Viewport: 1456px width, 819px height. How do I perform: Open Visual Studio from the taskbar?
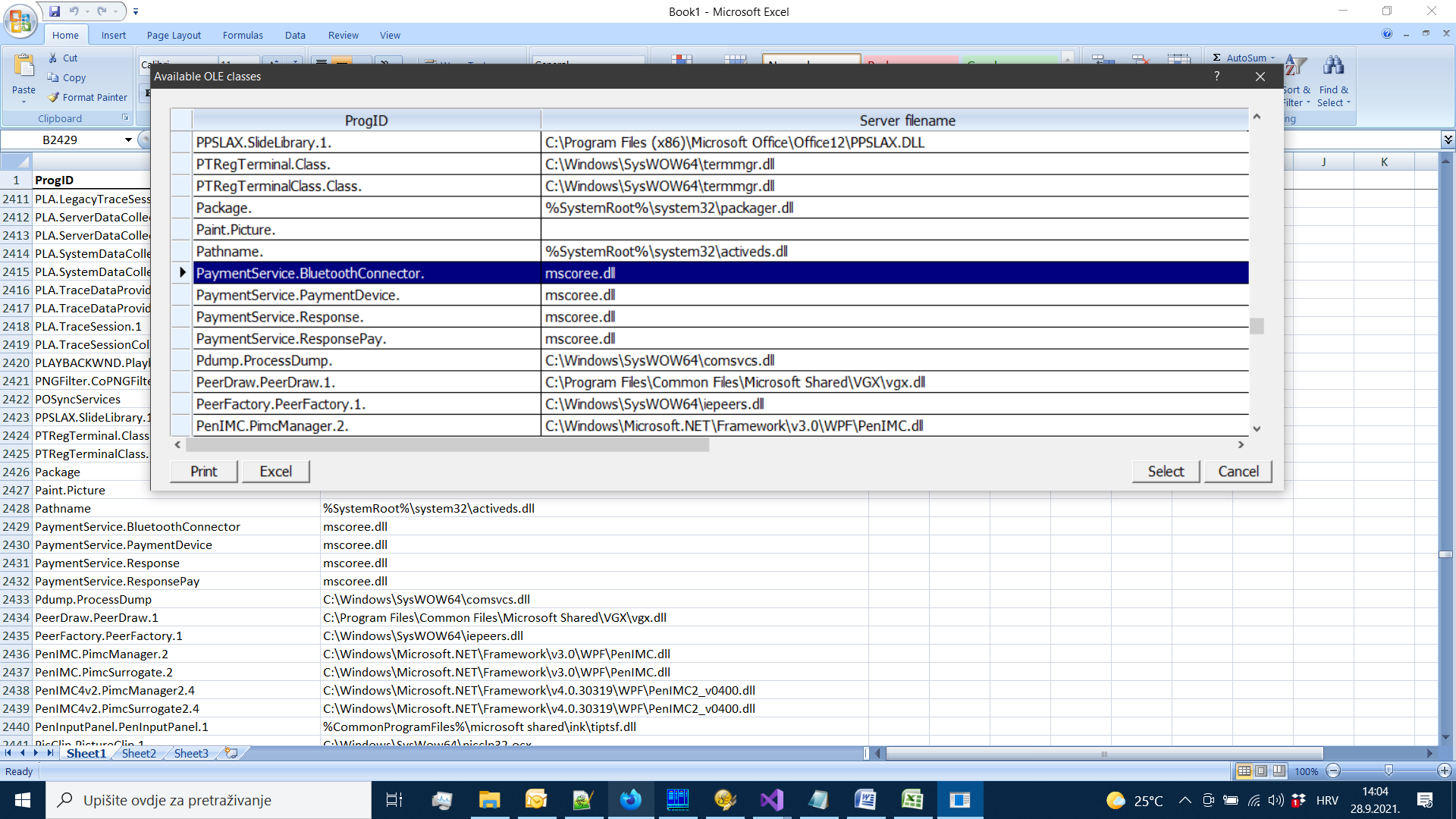click(x=771, y=800)
